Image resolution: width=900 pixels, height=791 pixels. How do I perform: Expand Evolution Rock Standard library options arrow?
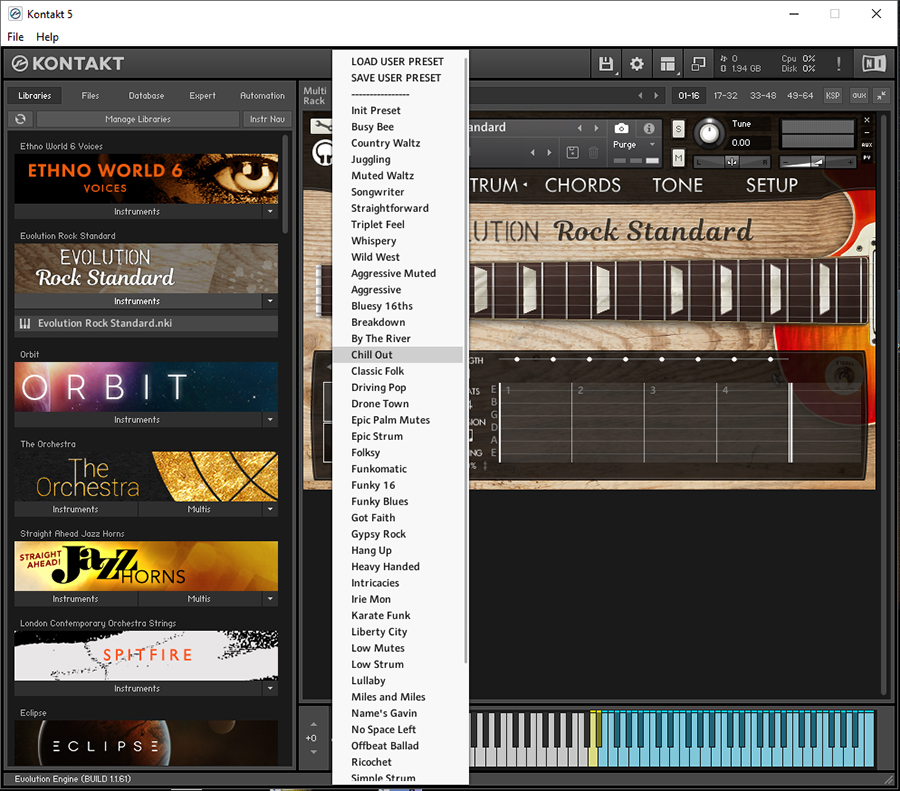270,301
